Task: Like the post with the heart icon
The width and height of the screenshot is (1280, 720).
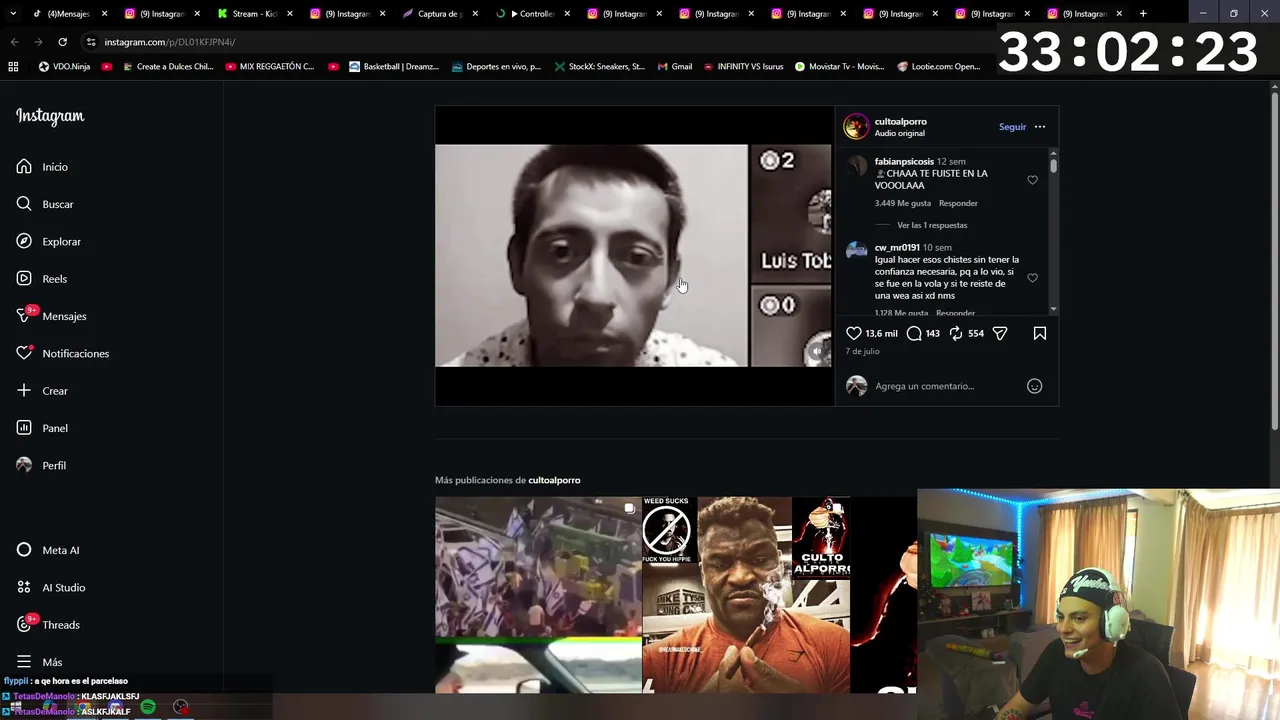Action: (x=854, y=333)
